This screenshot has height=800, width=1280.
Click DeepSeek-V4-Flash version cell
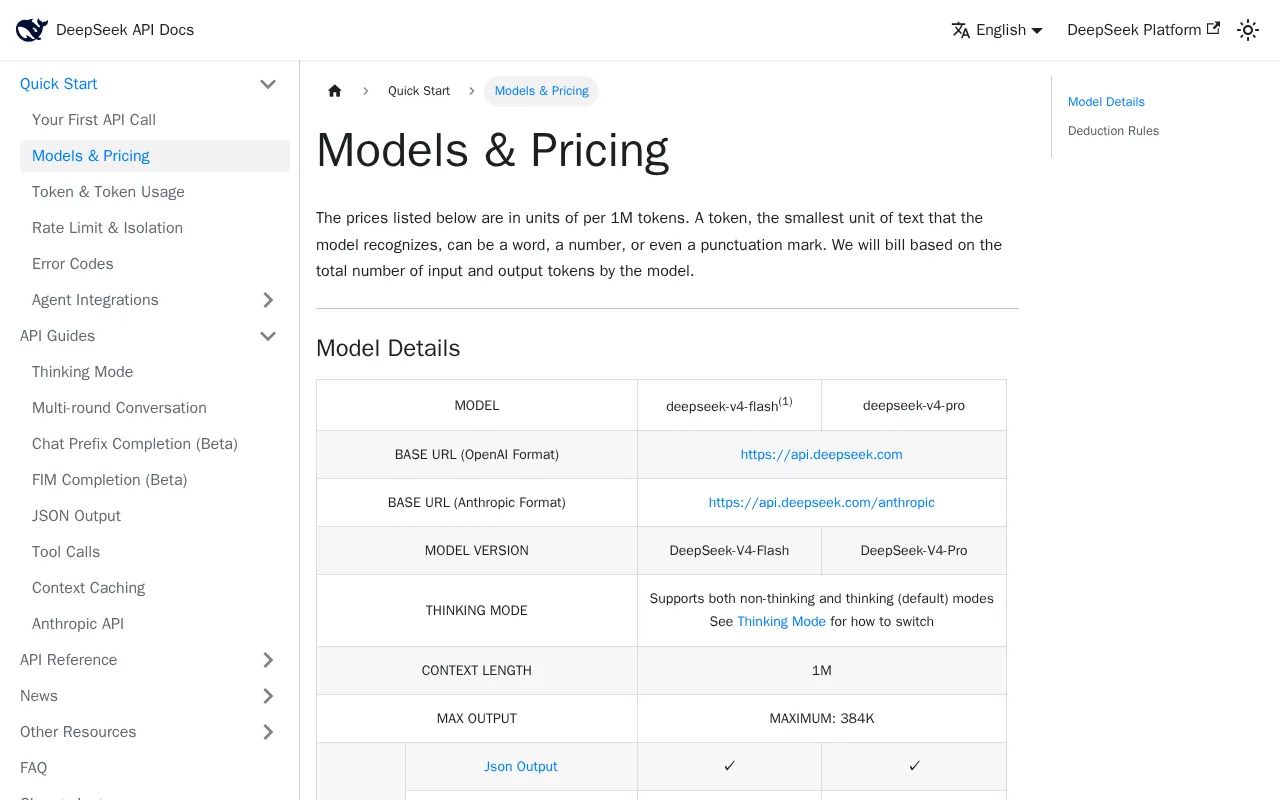point(729,550)
